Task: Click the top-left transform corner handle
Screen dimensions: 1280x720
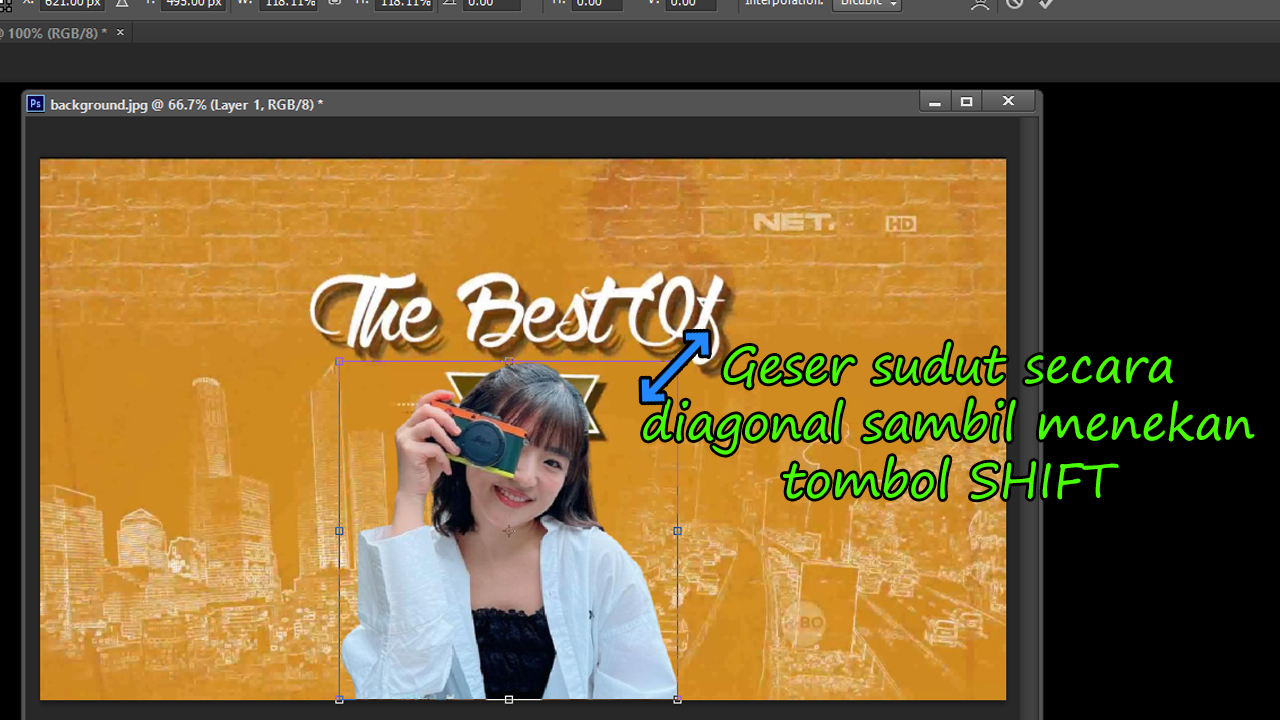Action: coord(339,362)
